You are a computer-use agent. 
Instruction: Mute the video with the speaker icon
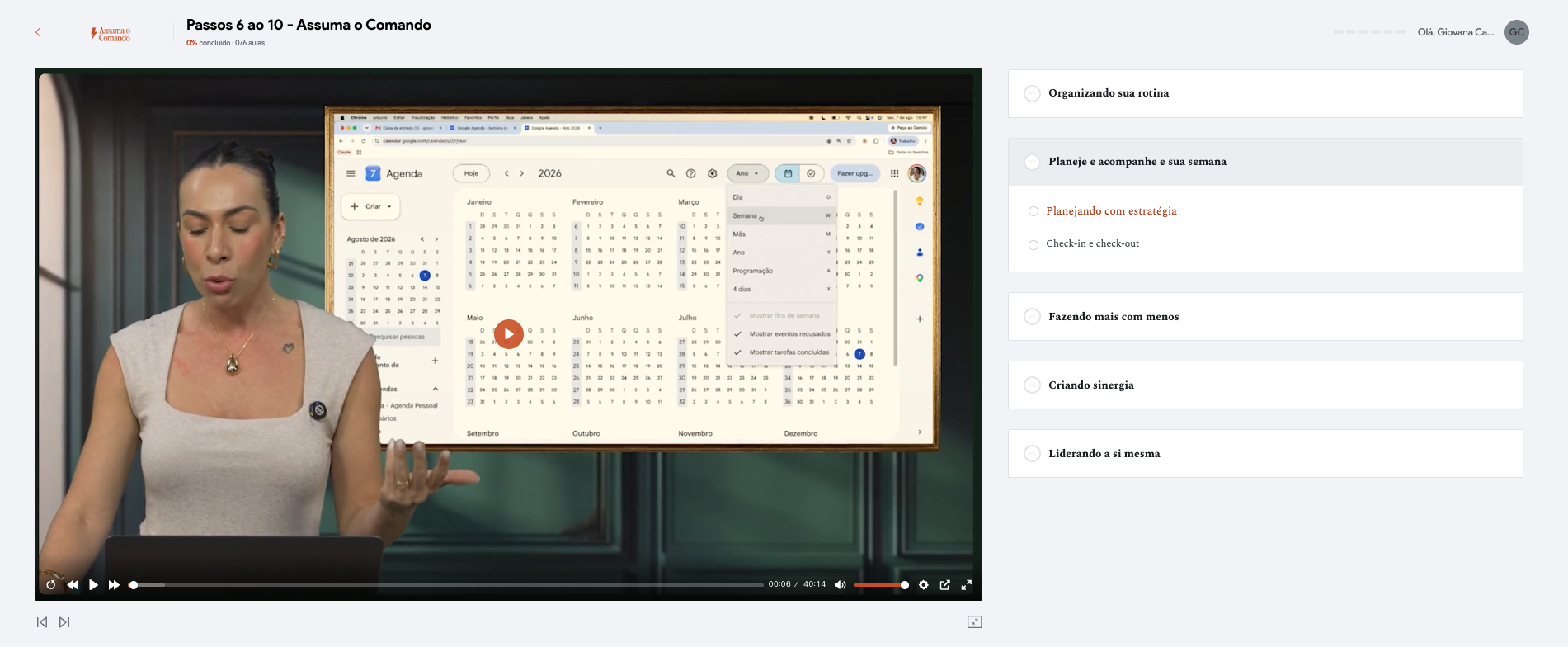840,585
